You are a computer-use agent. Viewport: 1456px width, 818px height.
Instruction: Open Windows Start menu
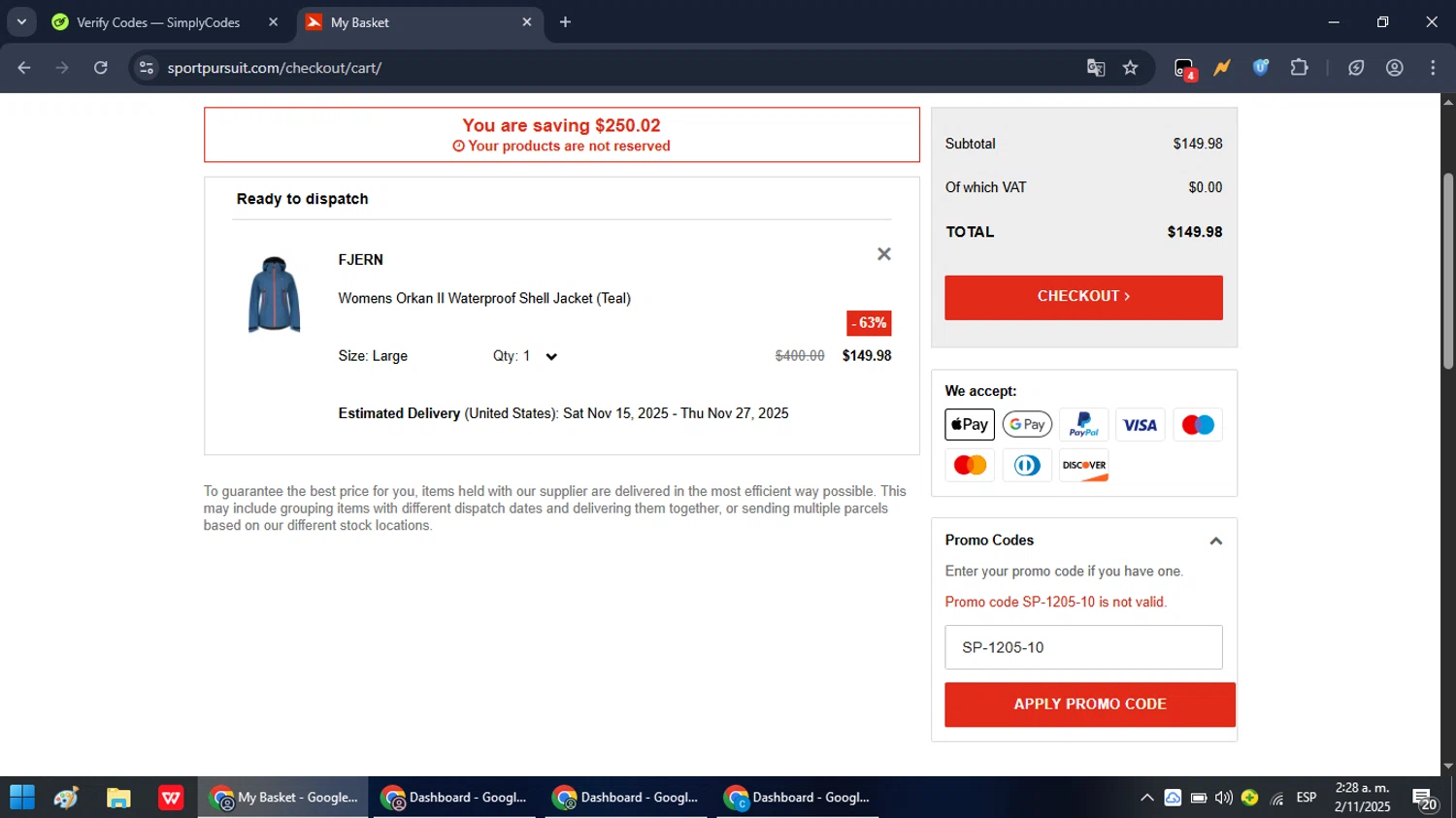(x=22, y=798)
